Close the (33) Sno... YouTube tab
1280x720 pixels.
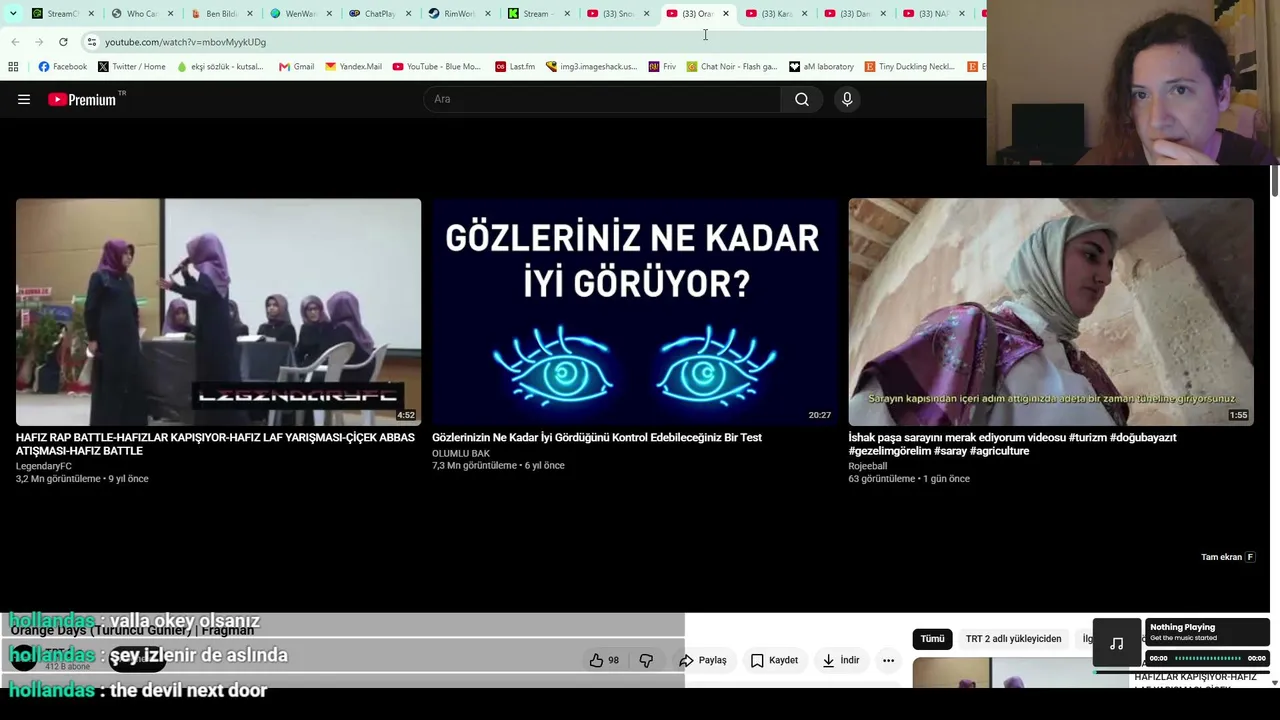pos(647,14)
